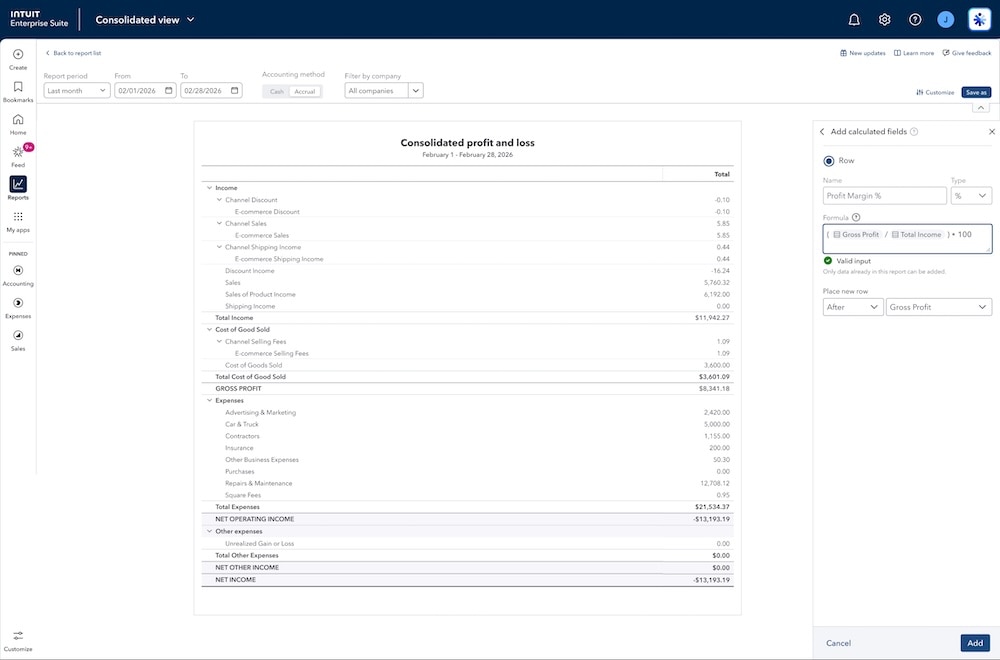
Task: Open user profile avatar J
Action: point(946,20)
